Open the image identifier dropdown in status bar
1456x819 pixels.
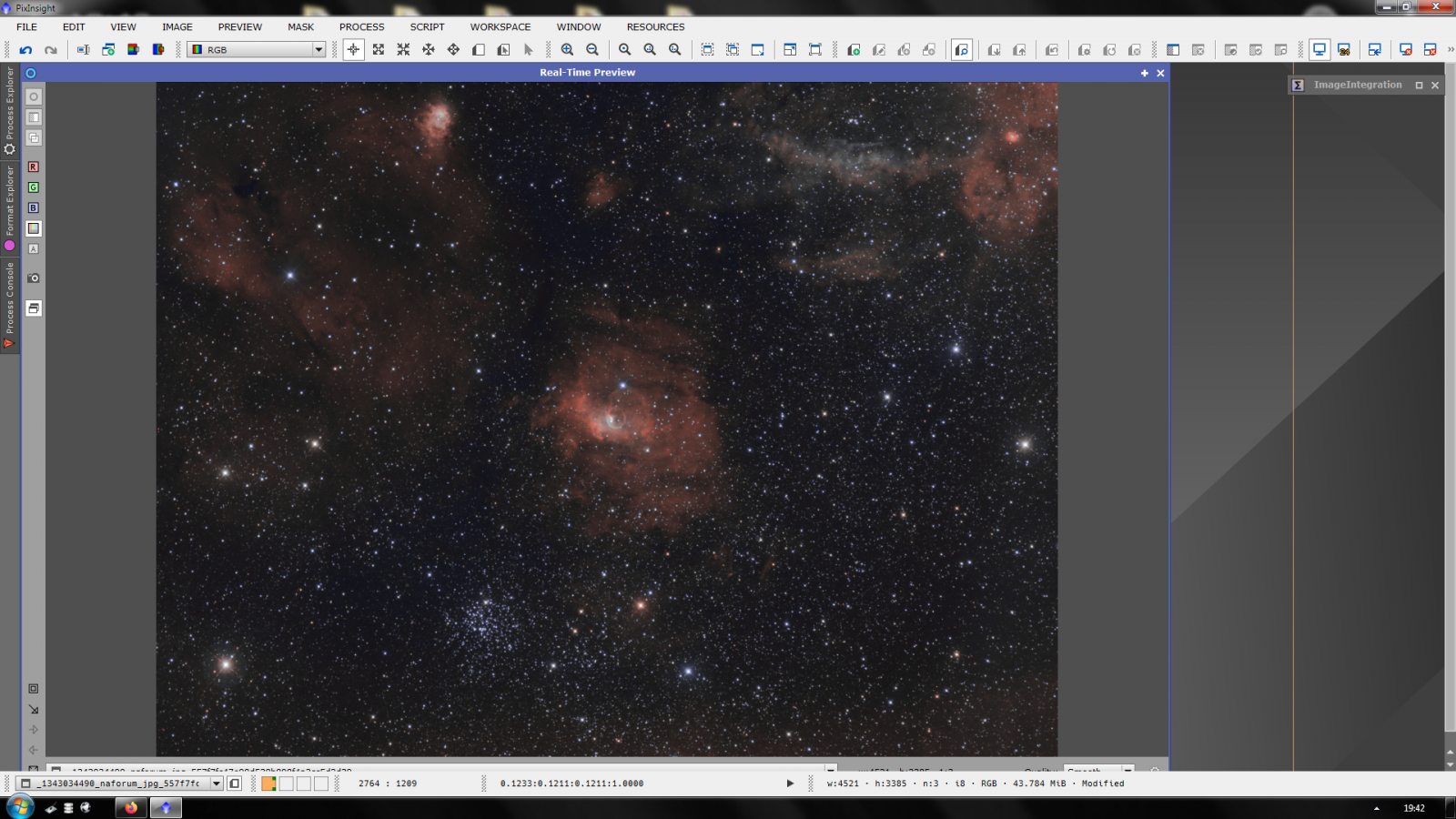pyautogui.click(x=120, y=784)
